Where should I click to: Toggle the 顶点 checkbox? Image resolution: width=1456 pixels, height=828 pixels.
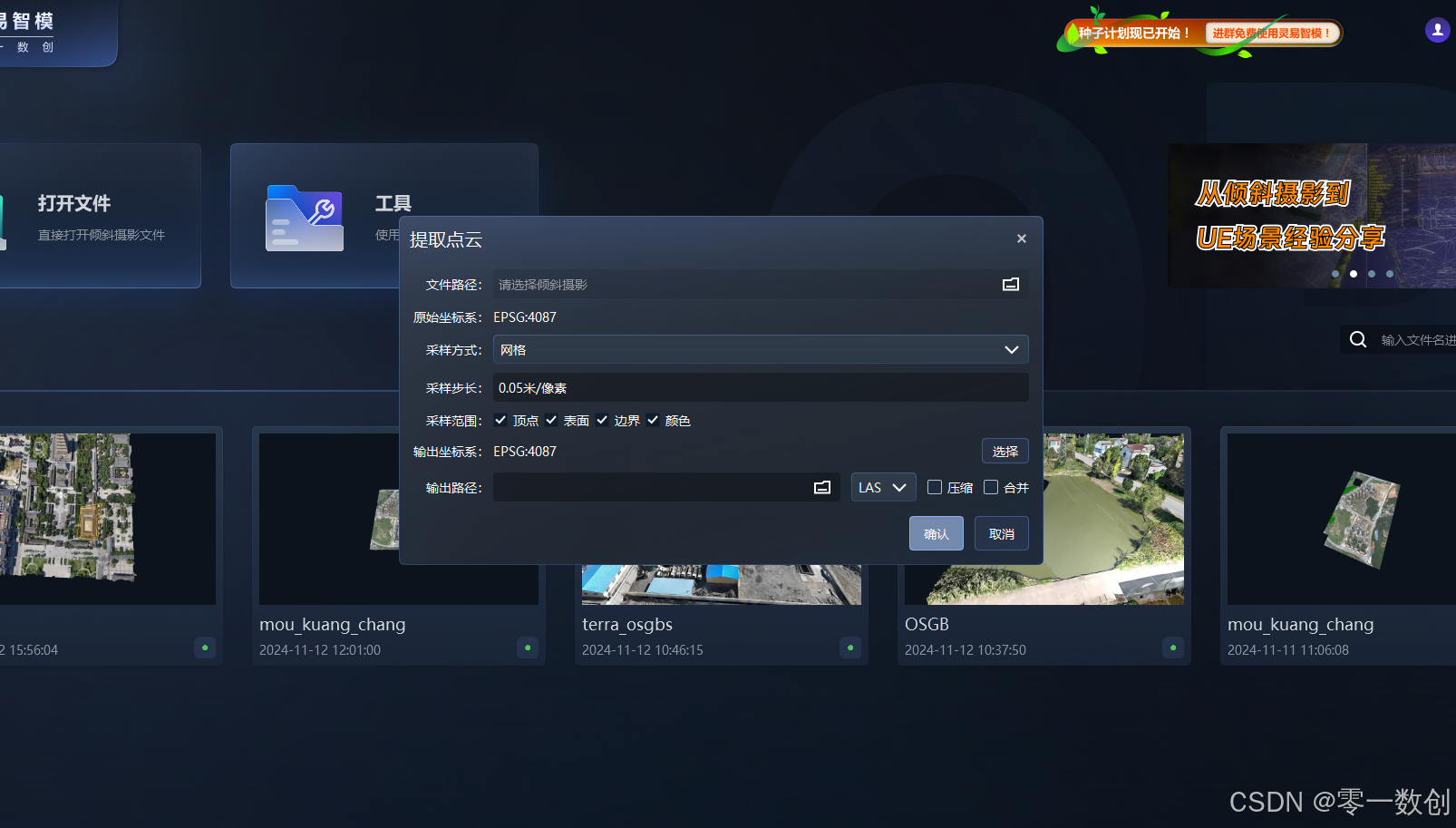pyautogui.click(x=500, y=420)
